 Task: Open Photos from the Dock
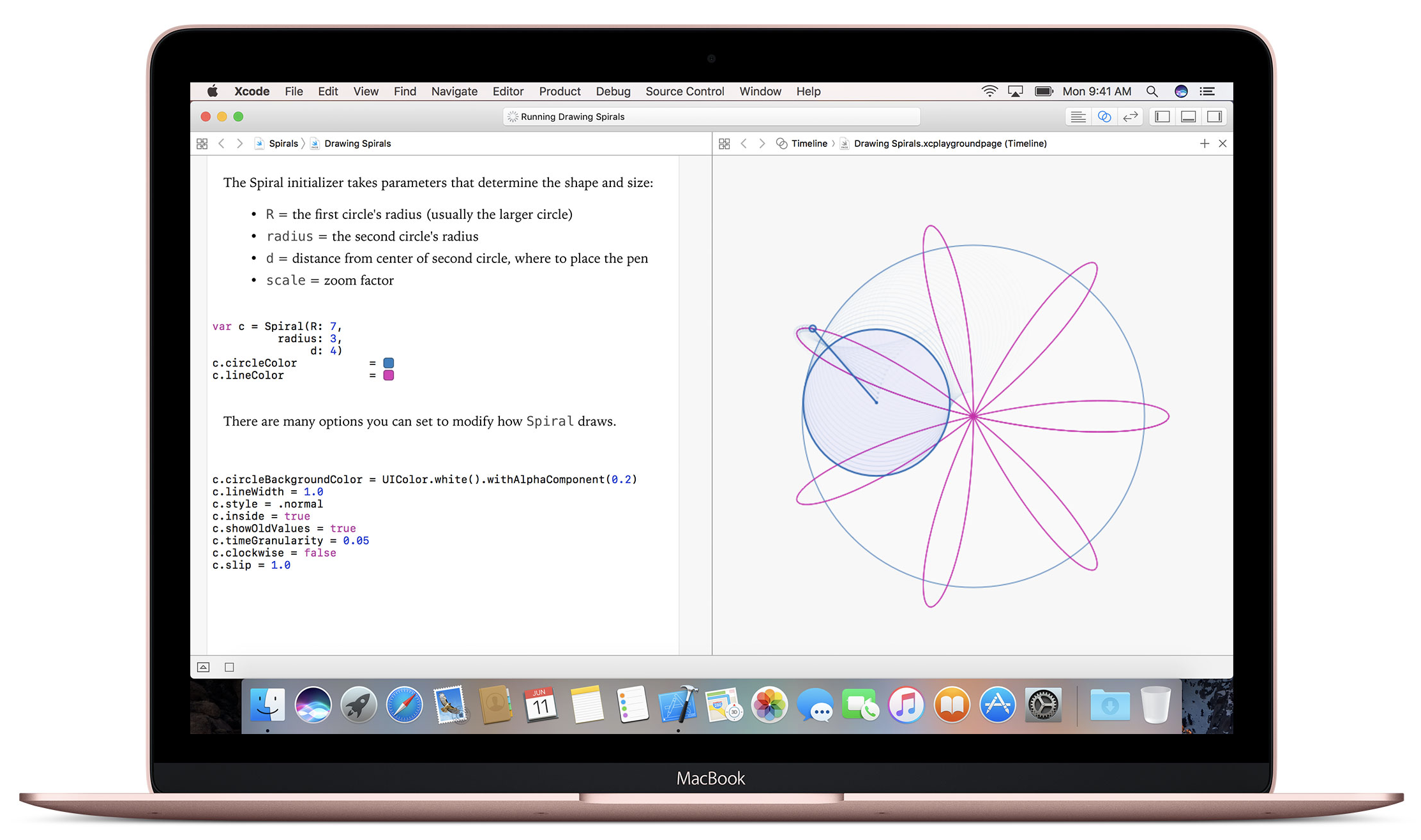[769, 705]
